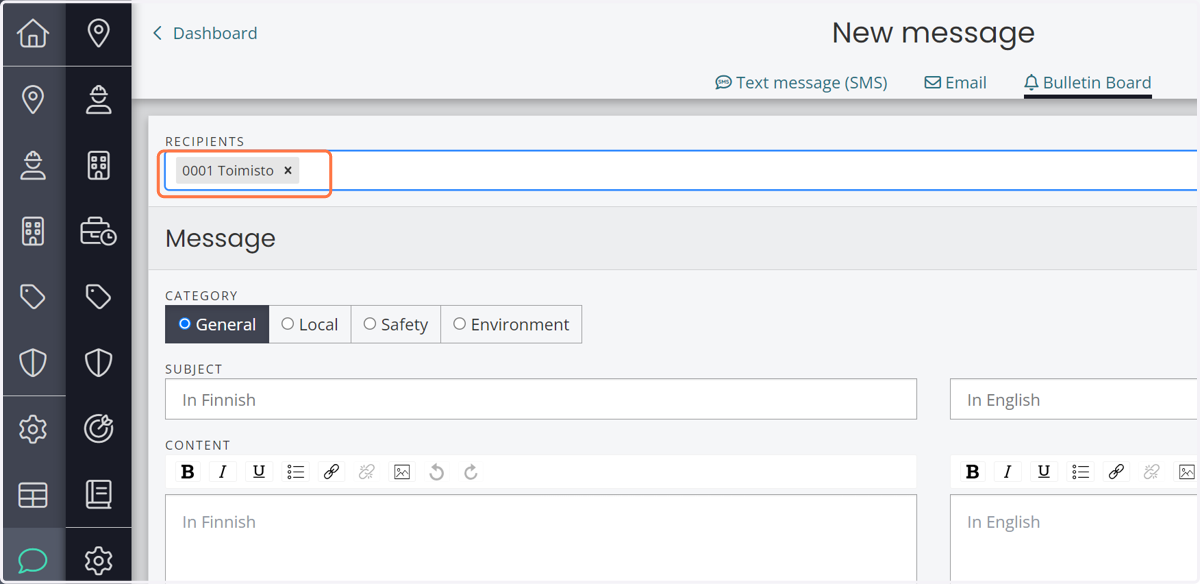Click undo in the Finnish content toolbar
1200x584 pixels.
[436, 472]
